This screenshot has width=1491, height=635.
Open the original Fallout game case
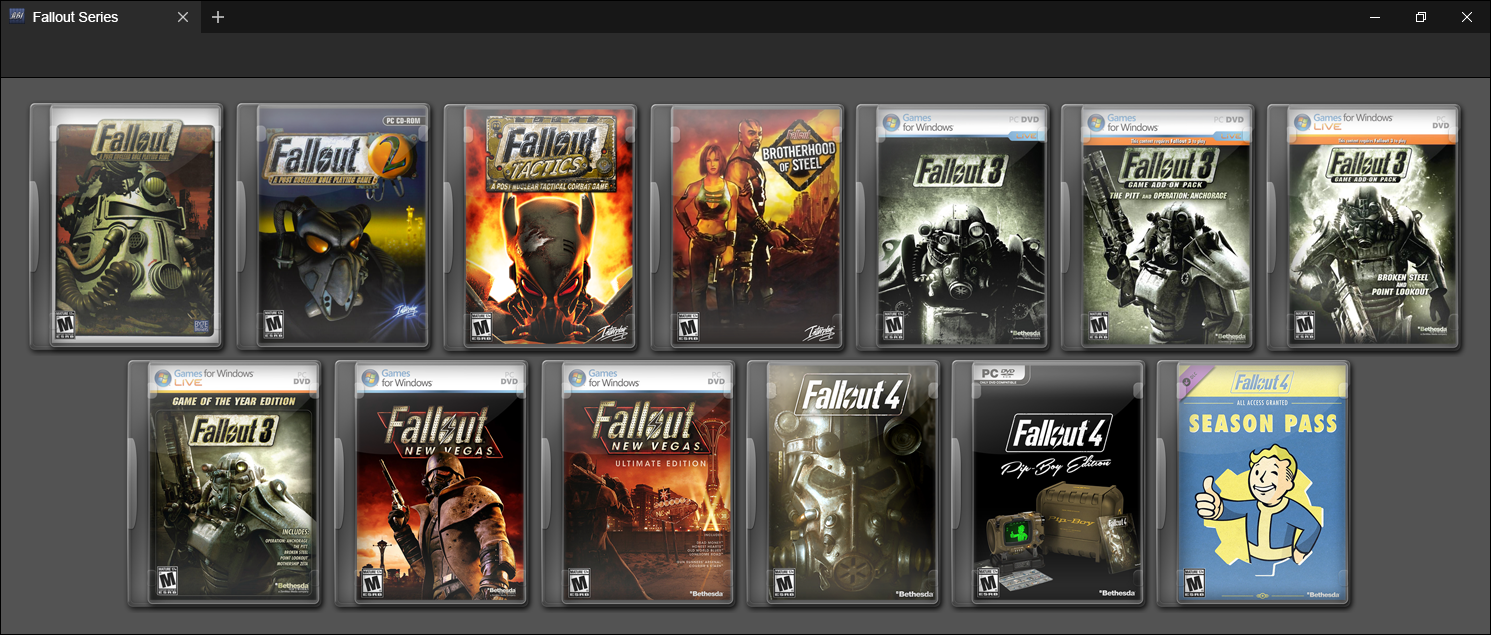(127, 226)
